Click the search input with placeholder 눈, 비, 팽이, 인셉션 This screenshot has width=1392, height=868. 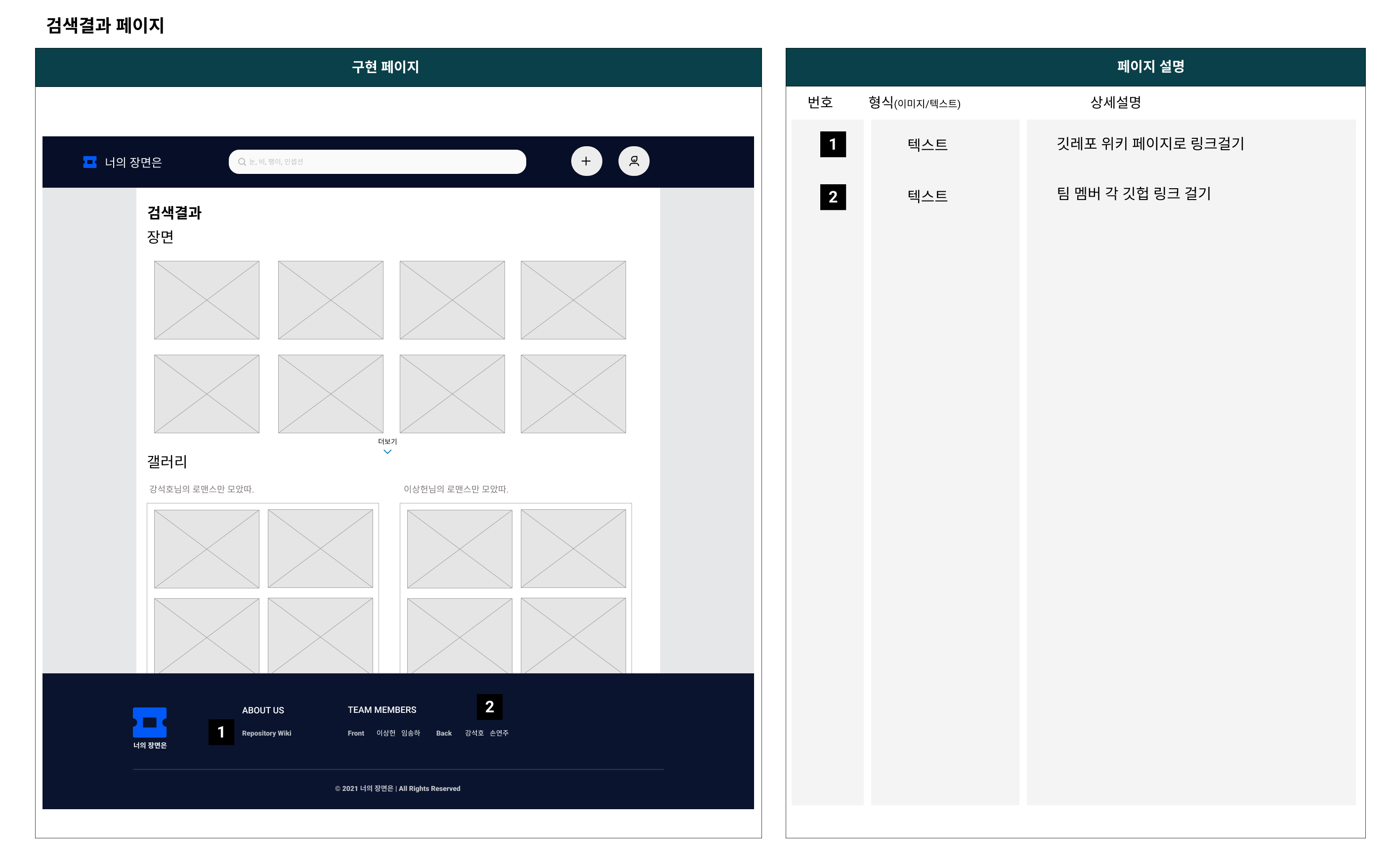pos(378,162)
